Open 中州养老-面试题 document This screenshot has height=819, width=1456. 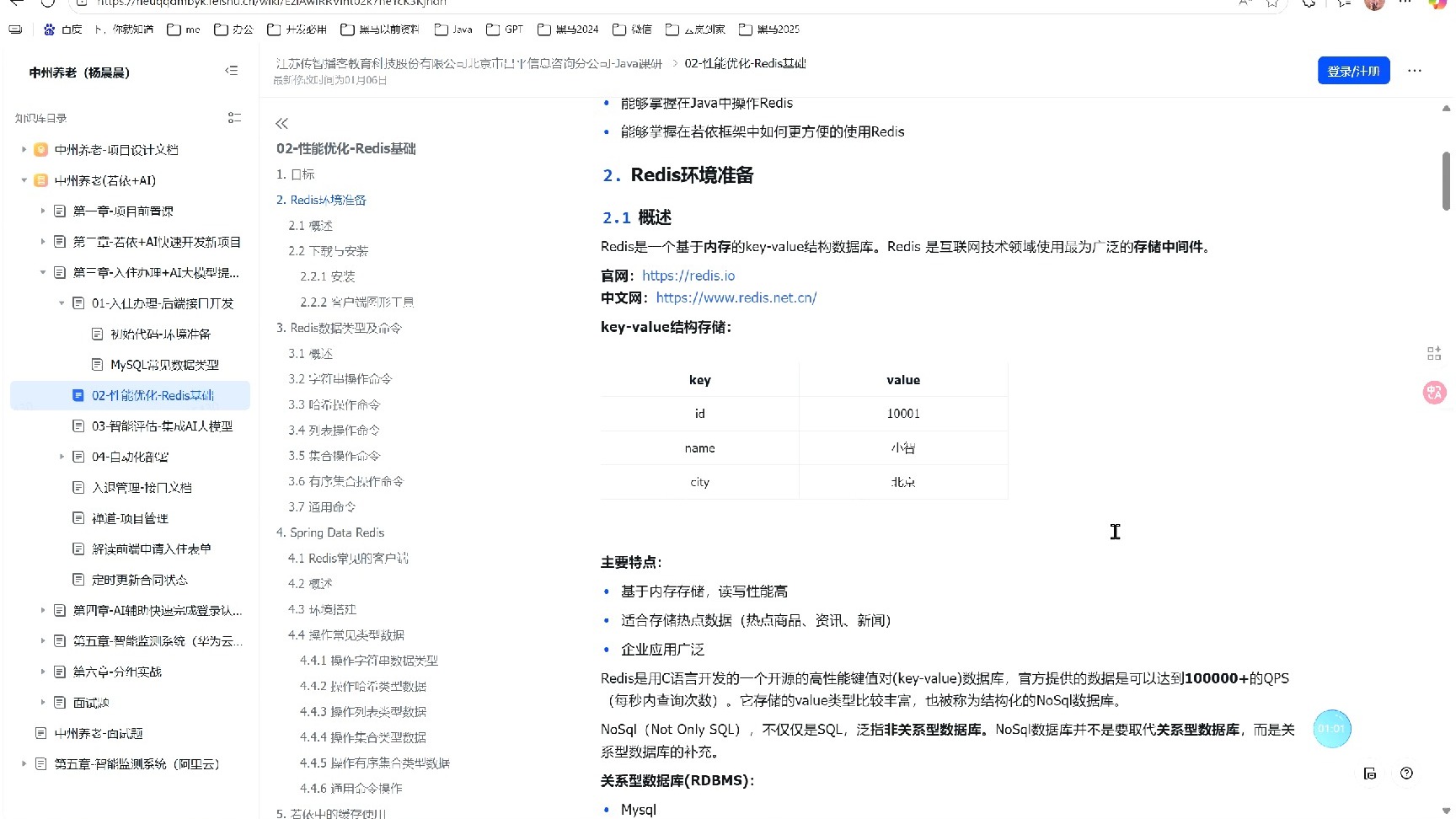[x=99, y=733]
